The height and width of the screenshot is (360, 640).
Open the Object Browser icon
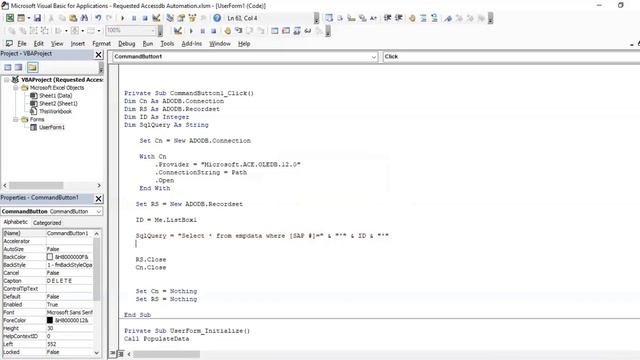[x=192, y=18]
